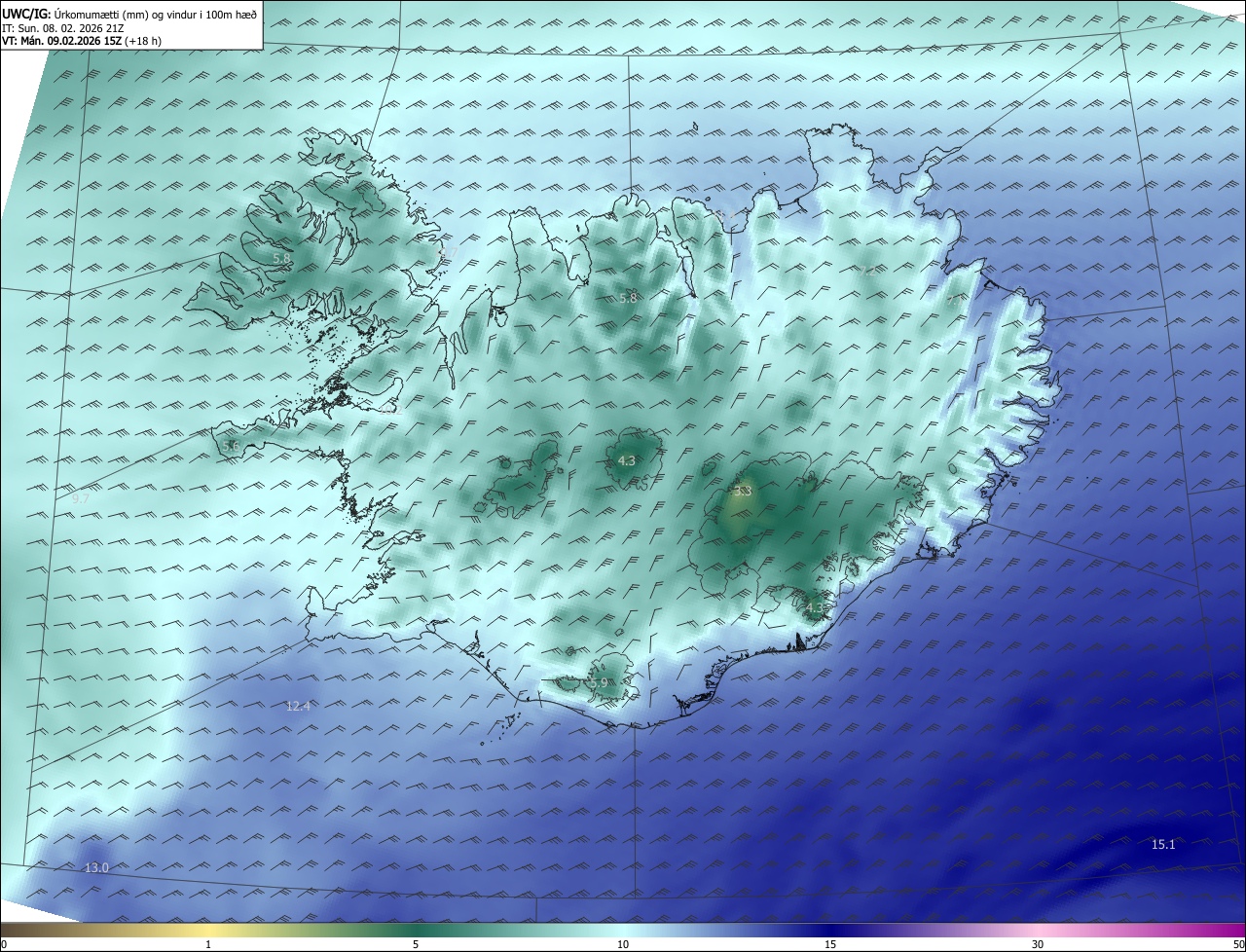Viewport: 1246px width, 952px height.
Task: Select the 'IT: Sun. 08. 02. 2026 21Z' line
Action: pyautogui.click(x=62, y=28)
